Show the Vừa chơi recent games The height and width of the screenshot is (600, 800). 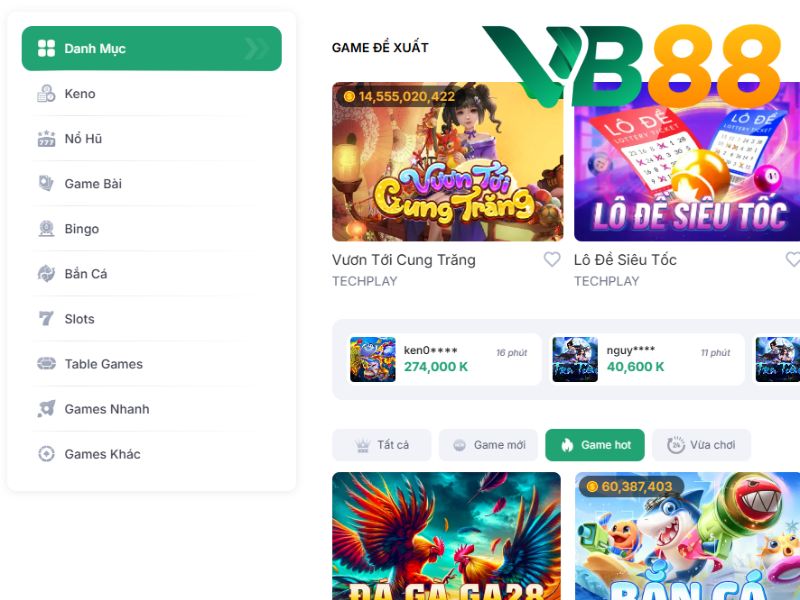[x=702, y=445]
